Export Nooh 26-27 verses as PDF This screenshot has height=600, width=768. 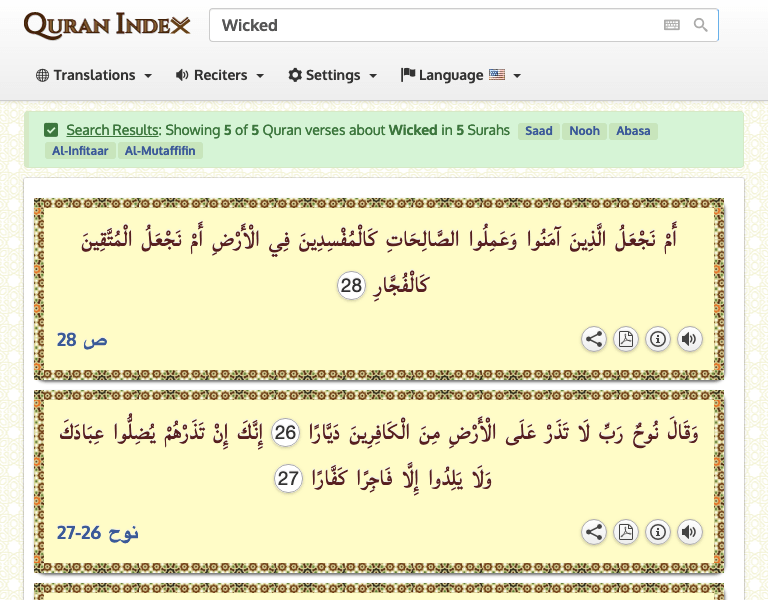pos(625,532)
